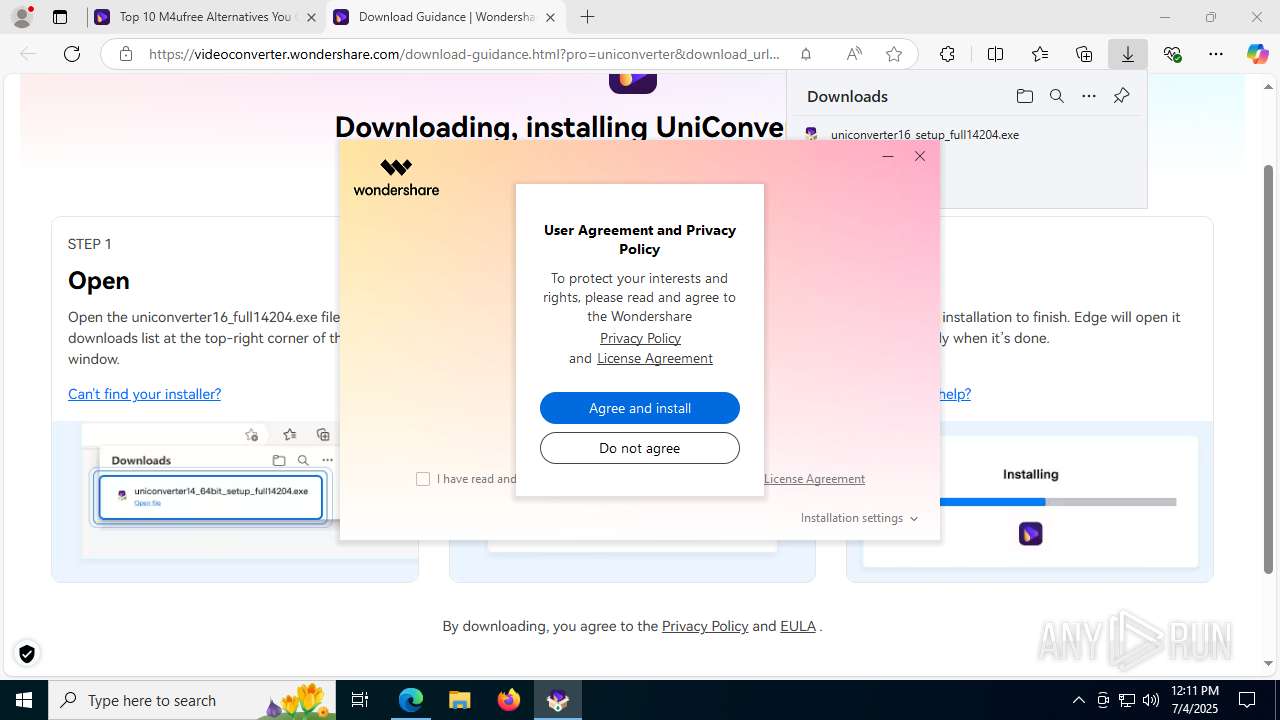Minimize the Wondershare installer window

(x=888, y=156)
